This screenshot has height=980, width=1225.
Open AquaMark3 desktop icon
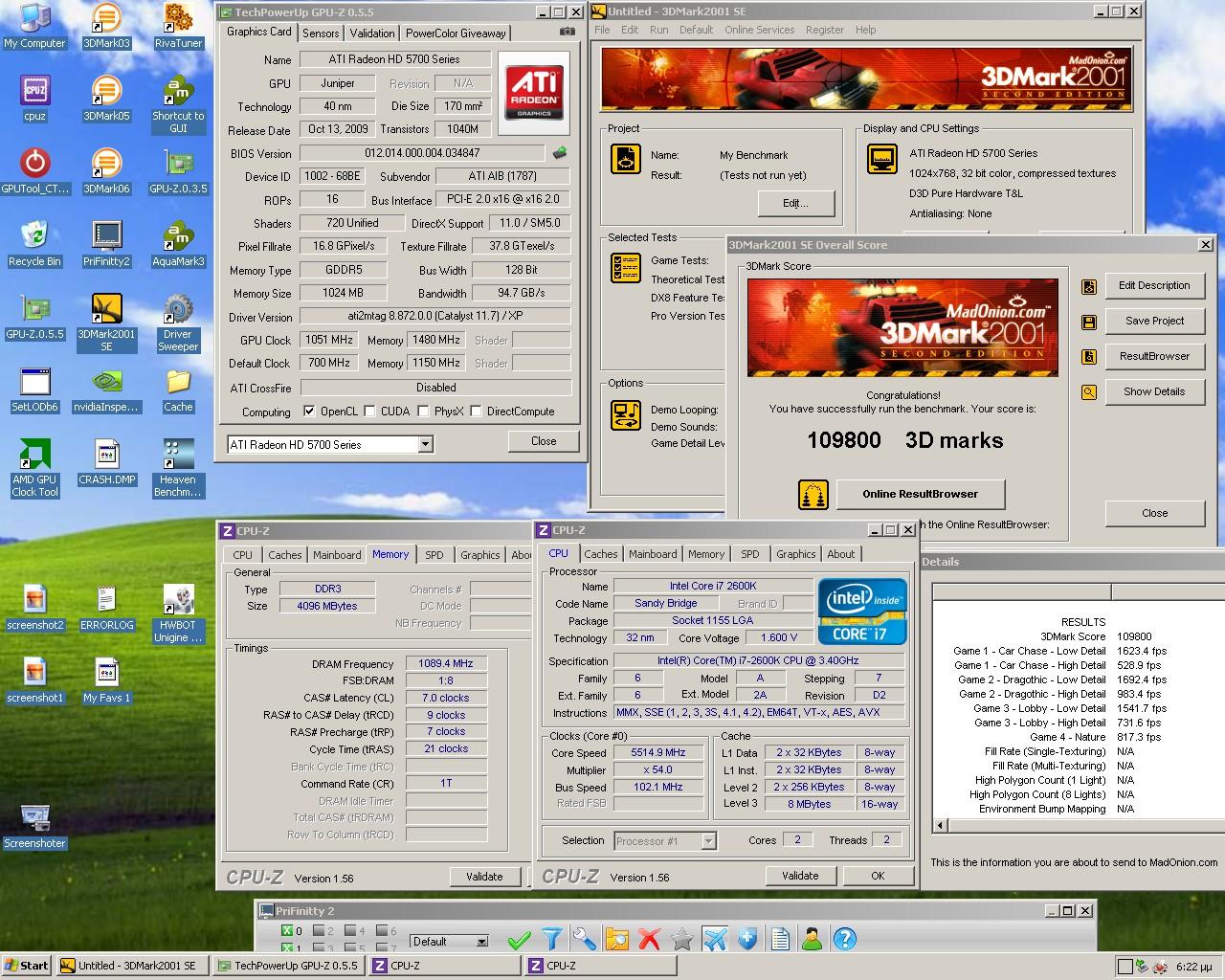pyautogui.click(x=178, y=244)
